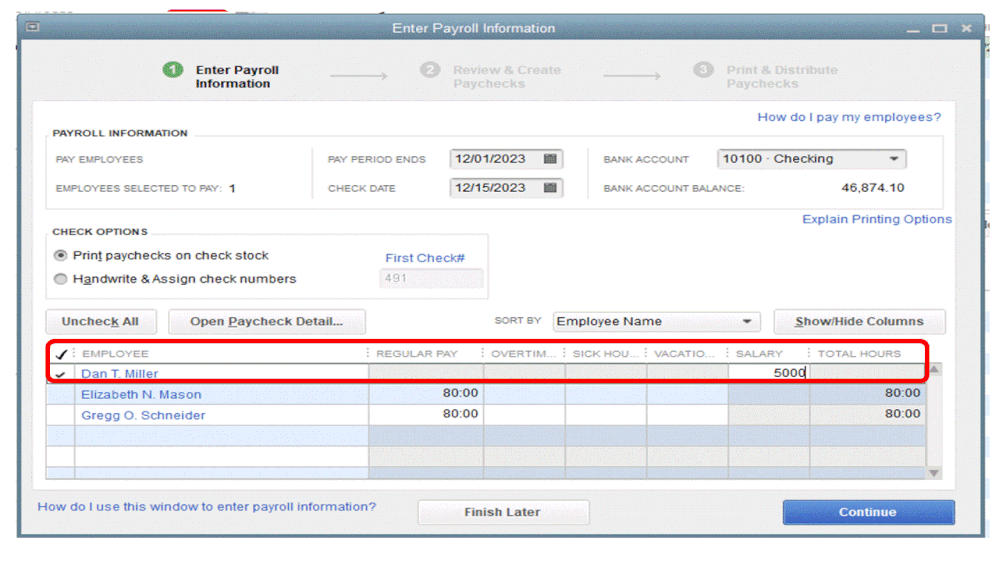Click the Sick Hours column header
The height and width of the screenshot is (562, 999).
click(605, 354)
